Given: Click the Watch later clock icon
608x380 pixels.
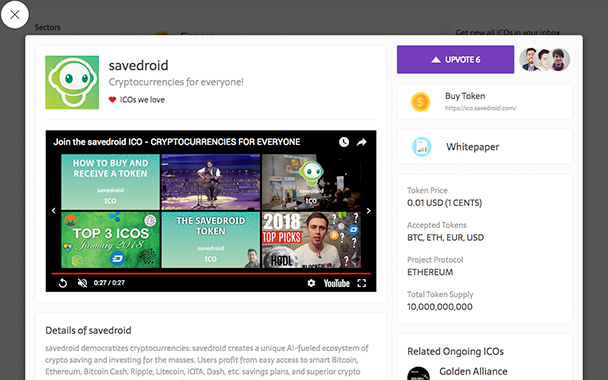Looking at the screenshot, I should 344,142.
